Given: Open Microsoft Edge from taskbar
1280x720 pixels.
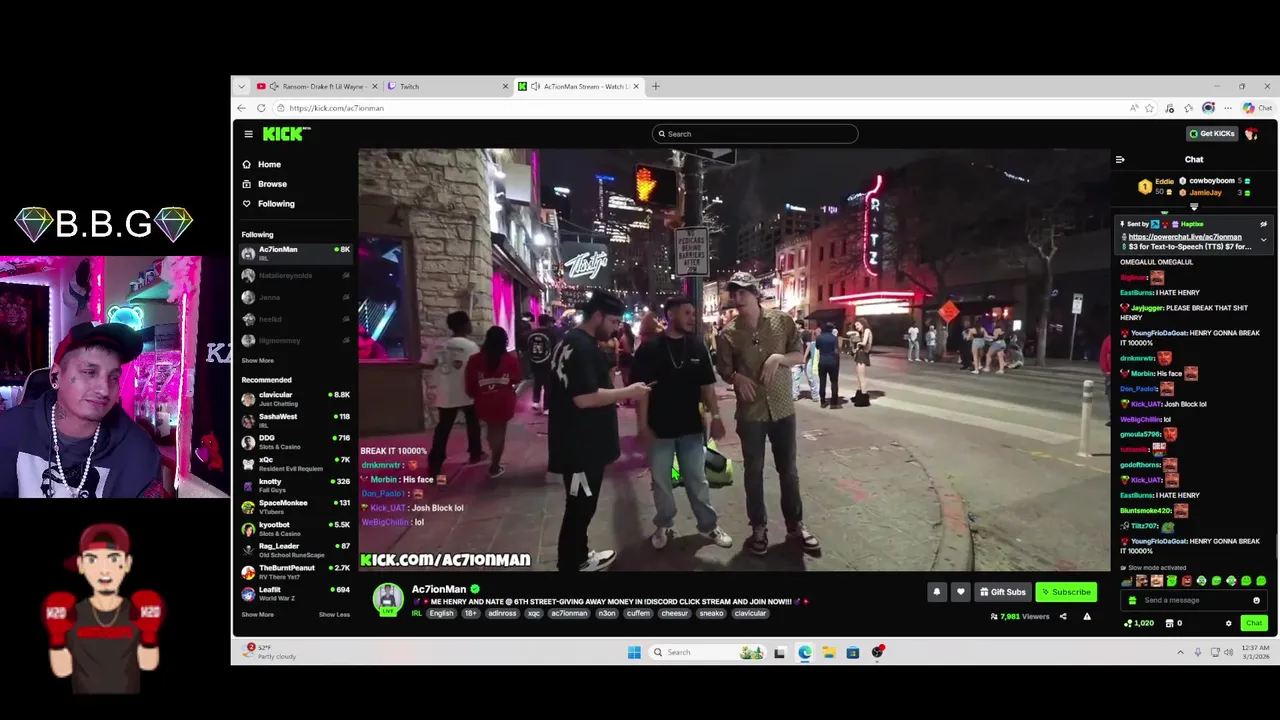Looking at the screenshot, I should (805, 653).
